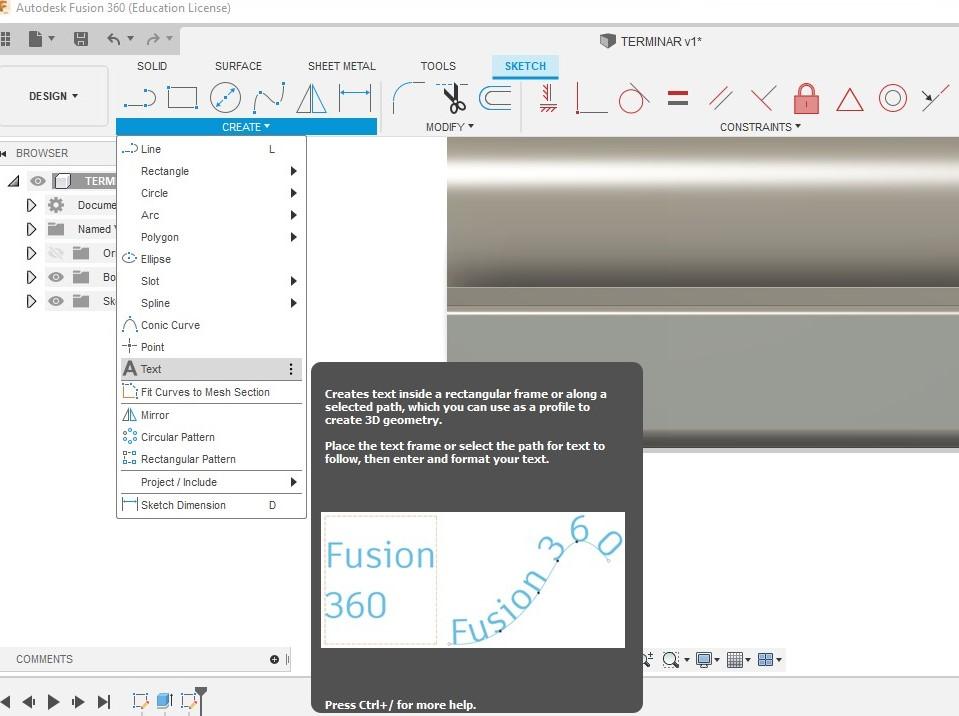This screenshot has height=716, width=959.
Task: Open the Arc submenu in Create menu
Action: pyautogui.click(x=212, y=215)
